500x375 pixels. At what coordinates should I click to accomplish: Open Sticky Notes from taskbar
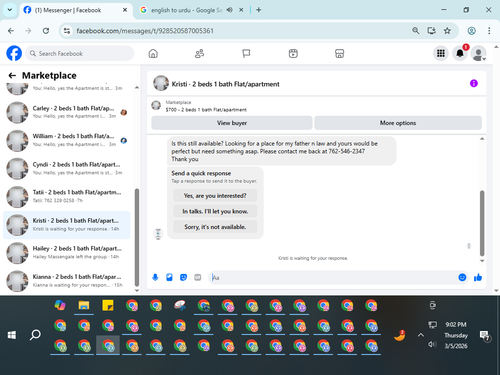[108, 305]
